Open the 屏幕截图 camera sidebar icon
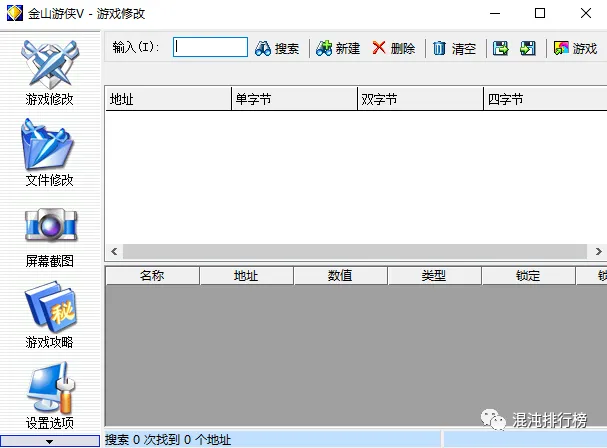The height and width of the screenshot is (448, 607). click(50, 237)
